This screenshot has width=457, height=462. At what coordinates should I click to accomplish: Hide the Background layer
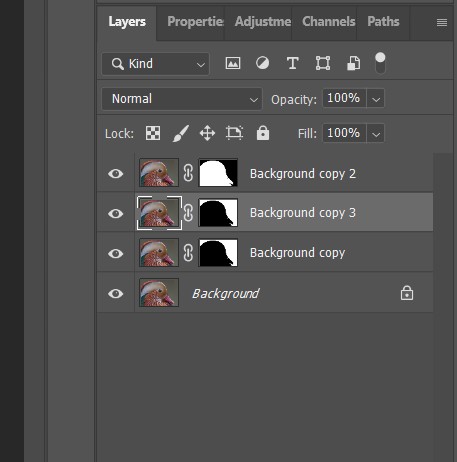(x=116, y=293)
